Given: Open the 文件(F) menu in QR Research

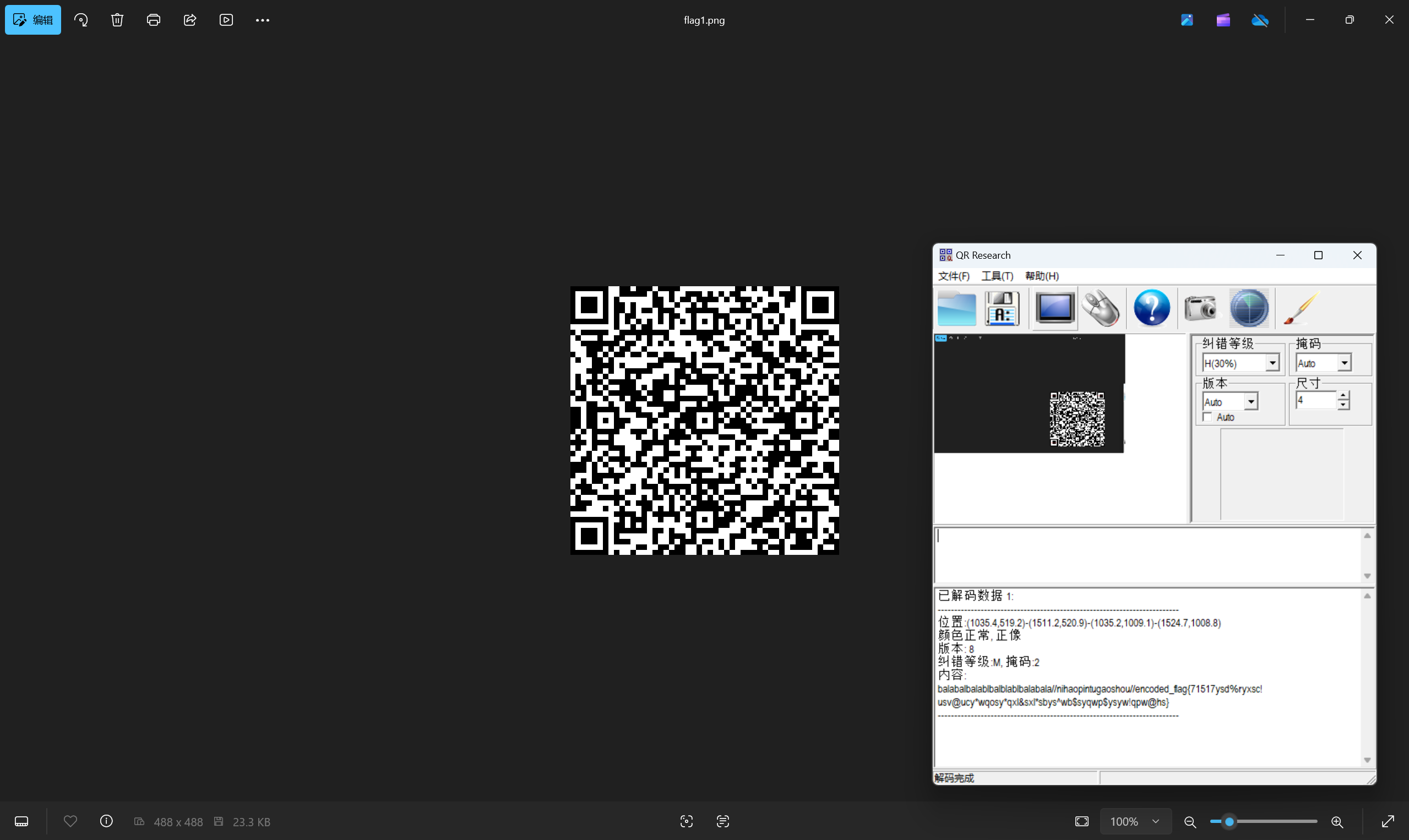Looking at the screenshot, I should tap(954, 276).
